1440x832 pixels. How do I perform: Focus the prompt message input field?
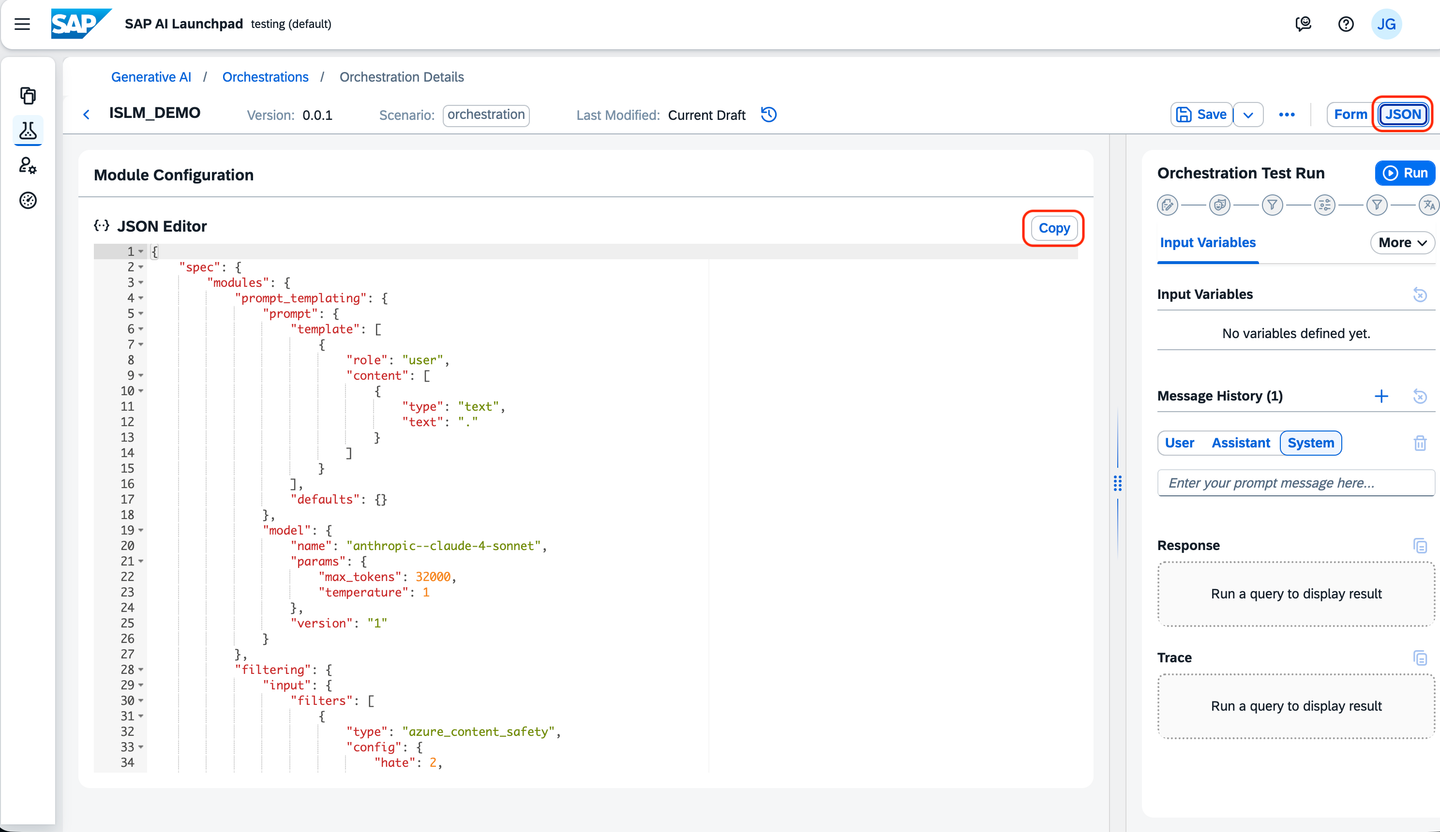(x=1296, y=483)
